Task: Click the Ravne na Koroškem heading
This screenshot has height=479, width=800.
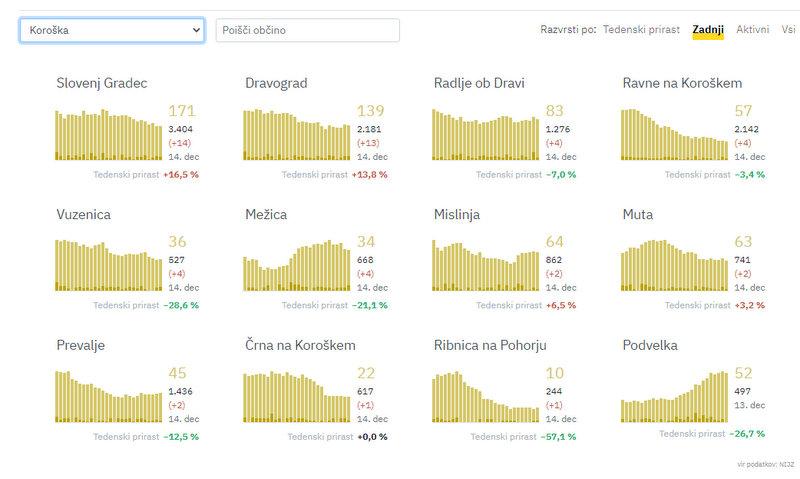Action: pyautogui.click(x=682, y=83)
